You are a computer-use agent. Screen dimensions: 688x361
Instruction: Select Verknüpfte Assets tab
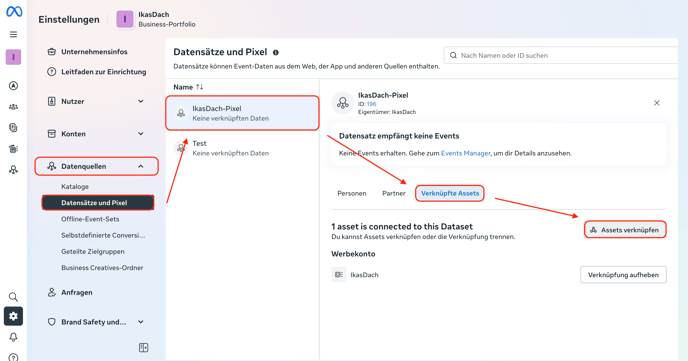coord(450,193)
